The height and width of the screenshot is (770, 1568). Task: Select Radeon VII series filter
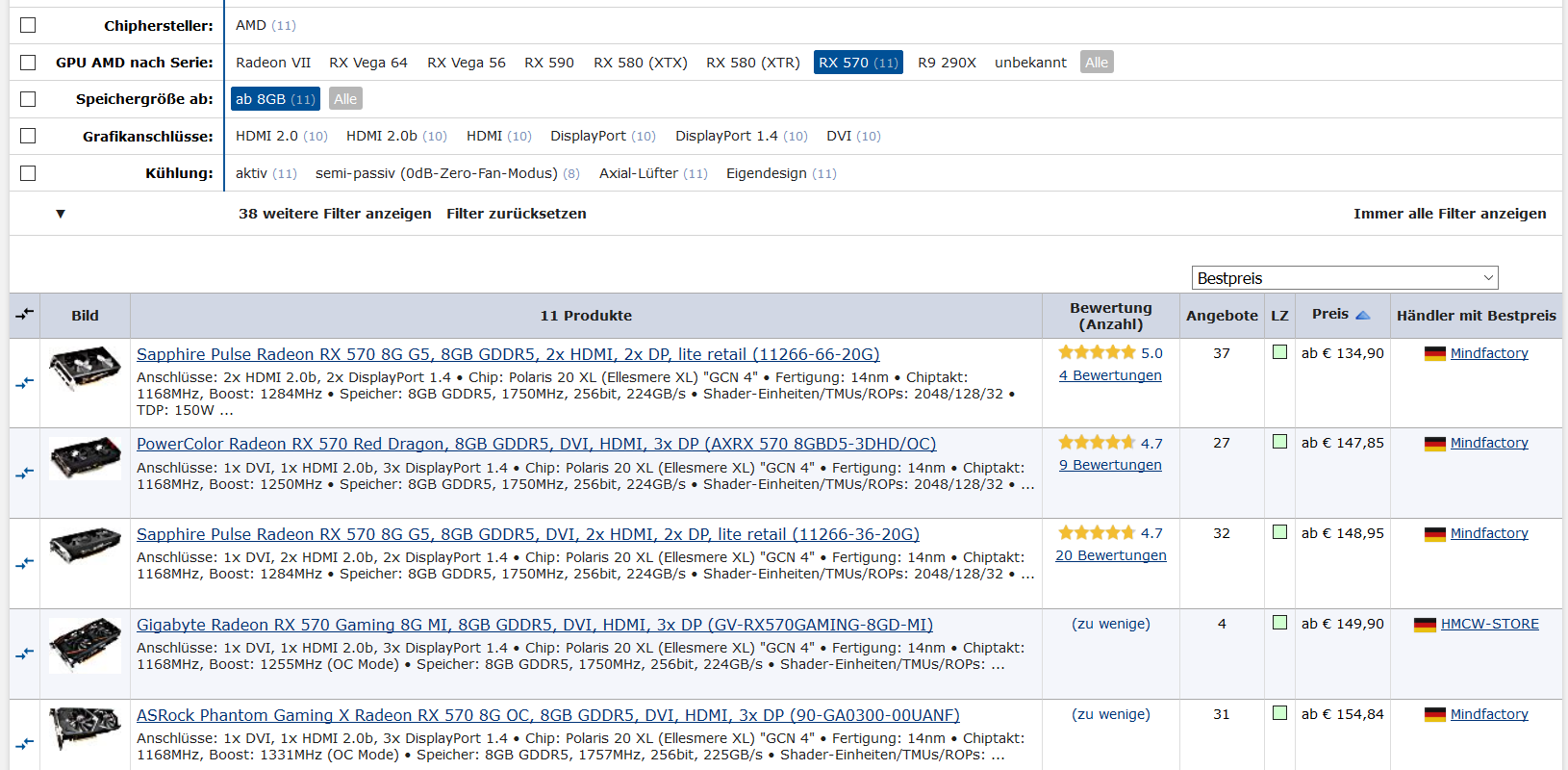click(x=273, y=63)
